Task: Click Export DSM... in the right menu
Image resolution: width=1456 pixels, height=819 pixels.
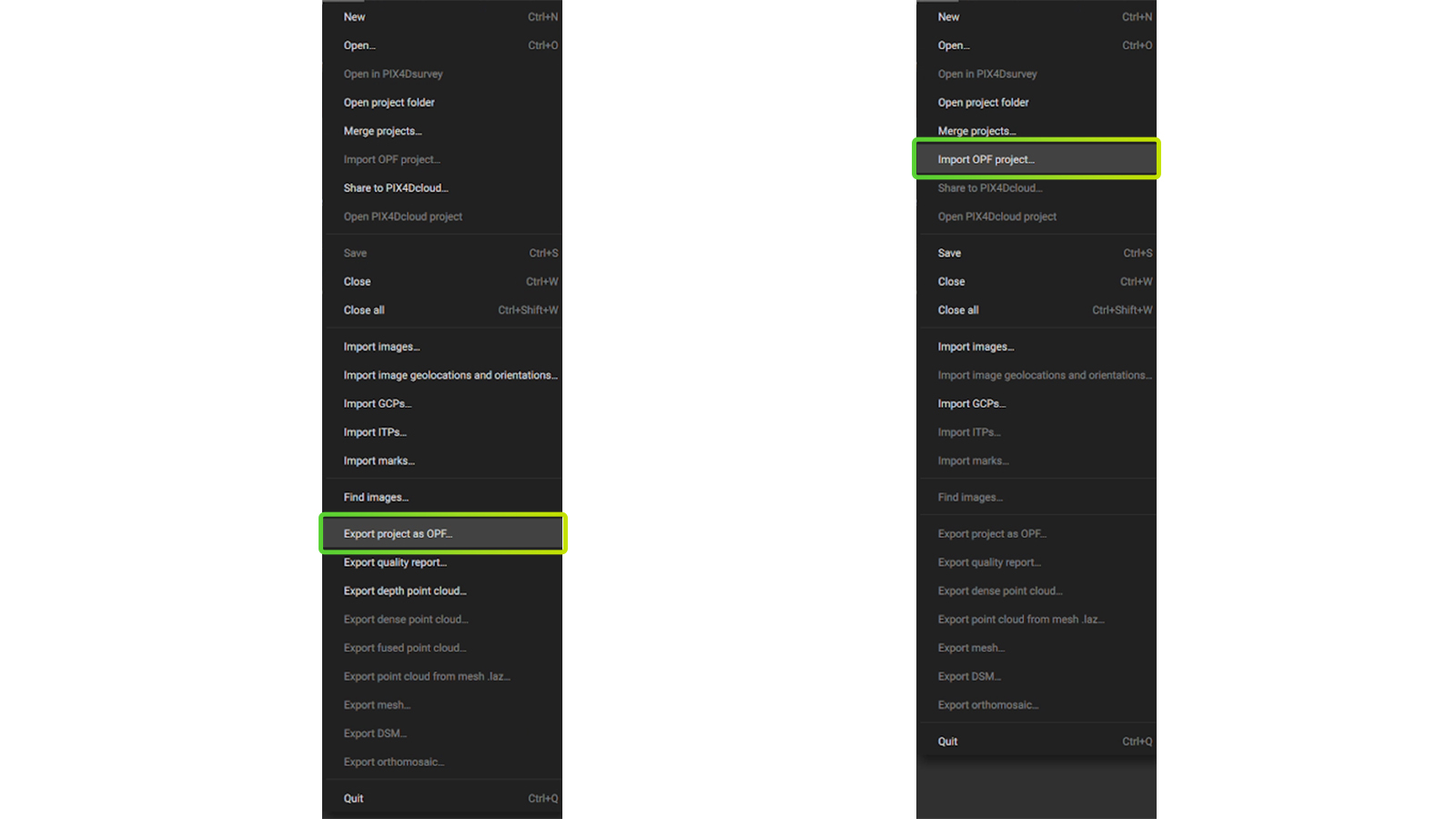Action: click(x=1036, y=676)
